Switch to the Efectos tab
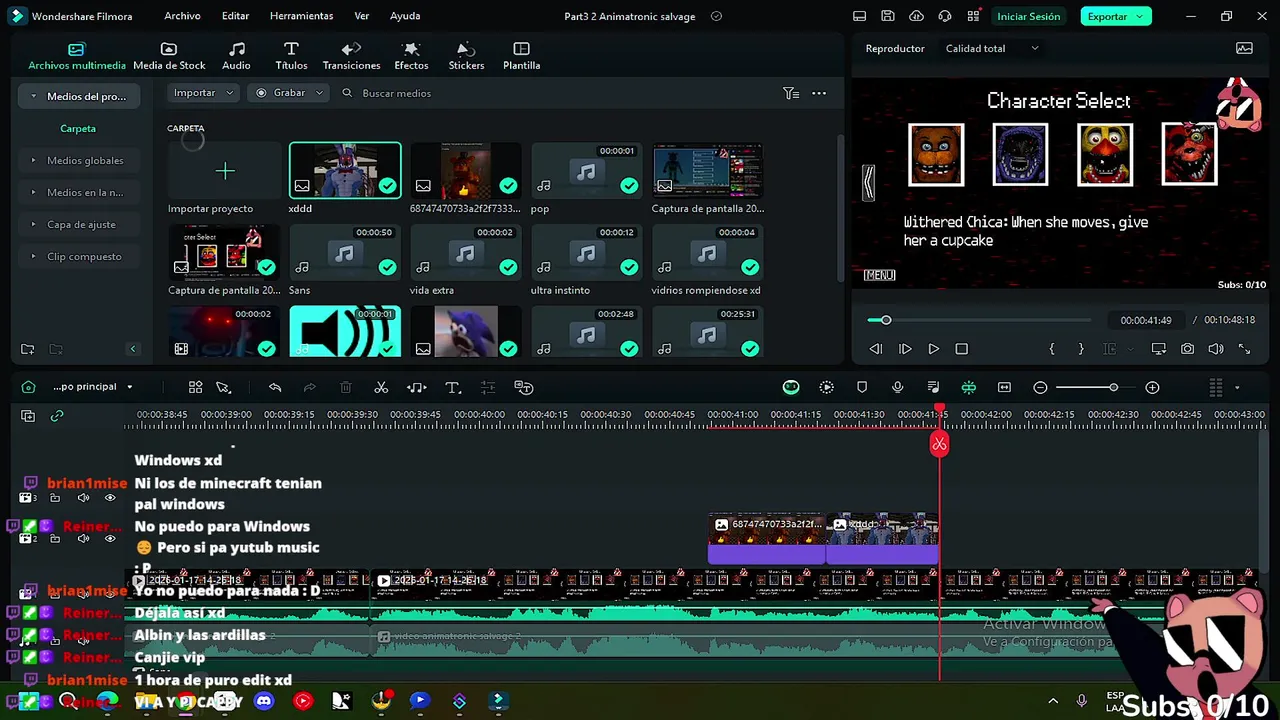The height and width of the screenshot is (720, 1280). point(411,56)
